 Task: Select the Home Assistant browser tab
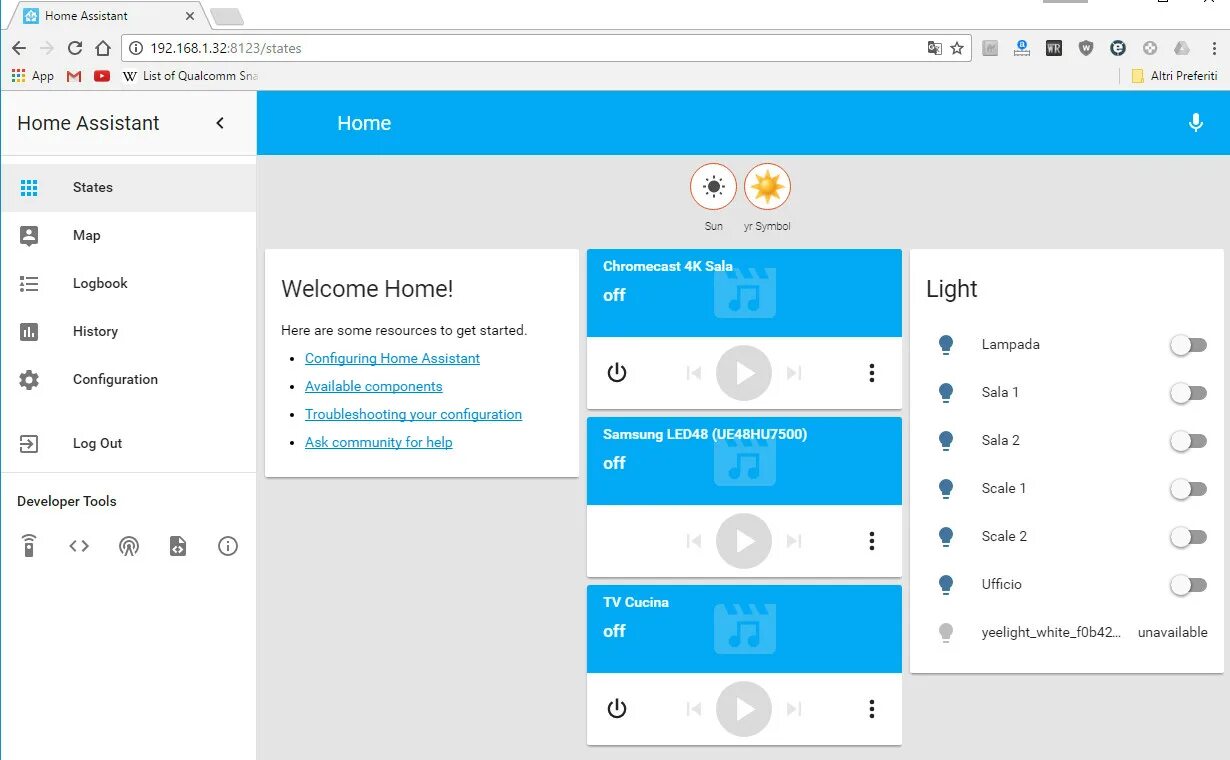[x=108, y=16]
